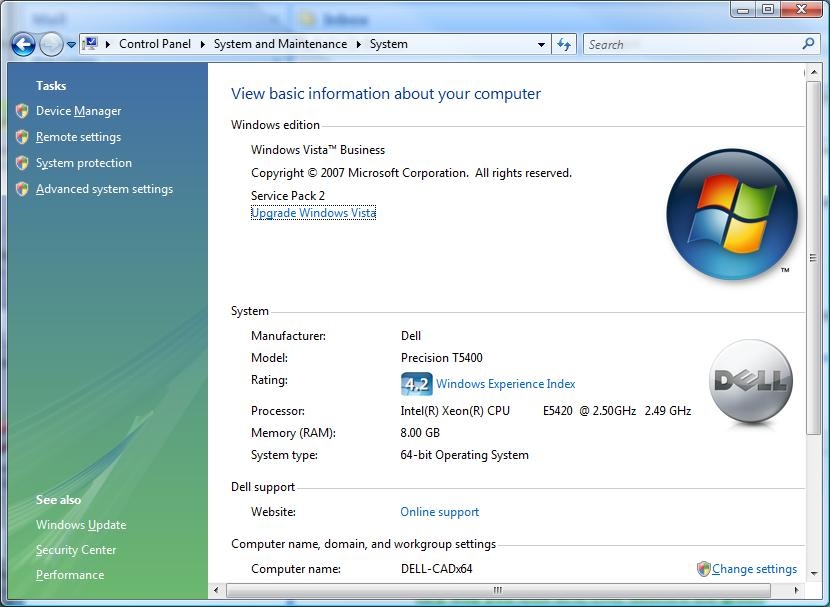Click shield icon beside Advanced system settings
Viewport: 830px width, 607px height.
(22, 188)
